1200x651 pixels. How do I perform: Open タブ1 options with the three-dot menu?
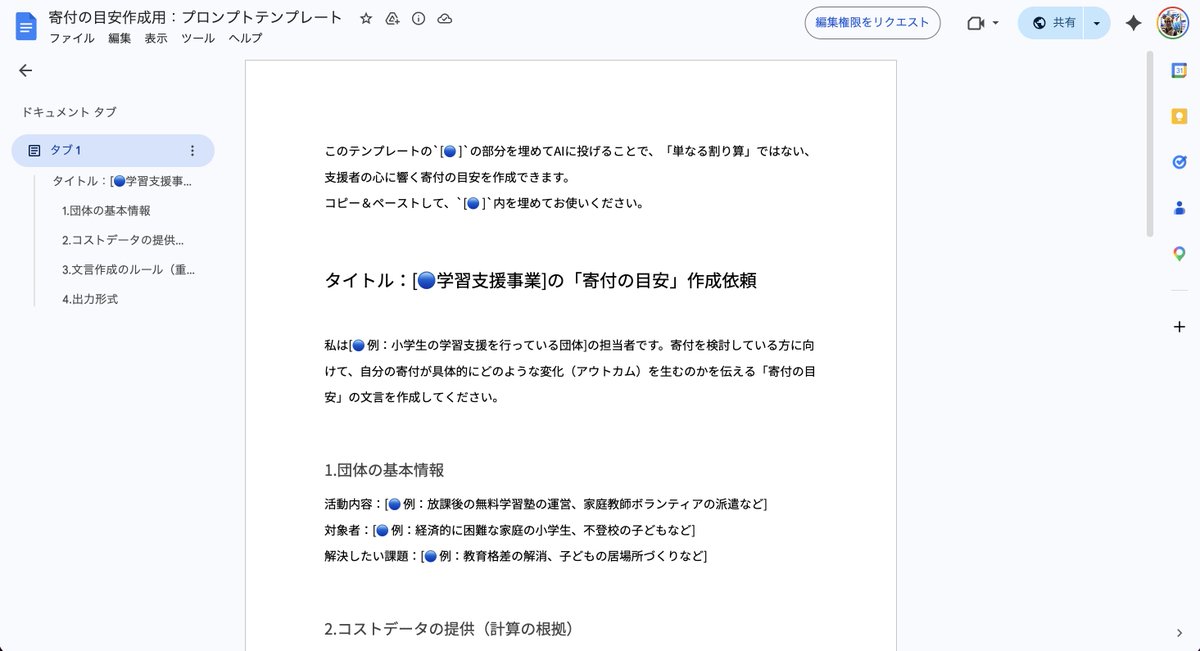point(193,149)
